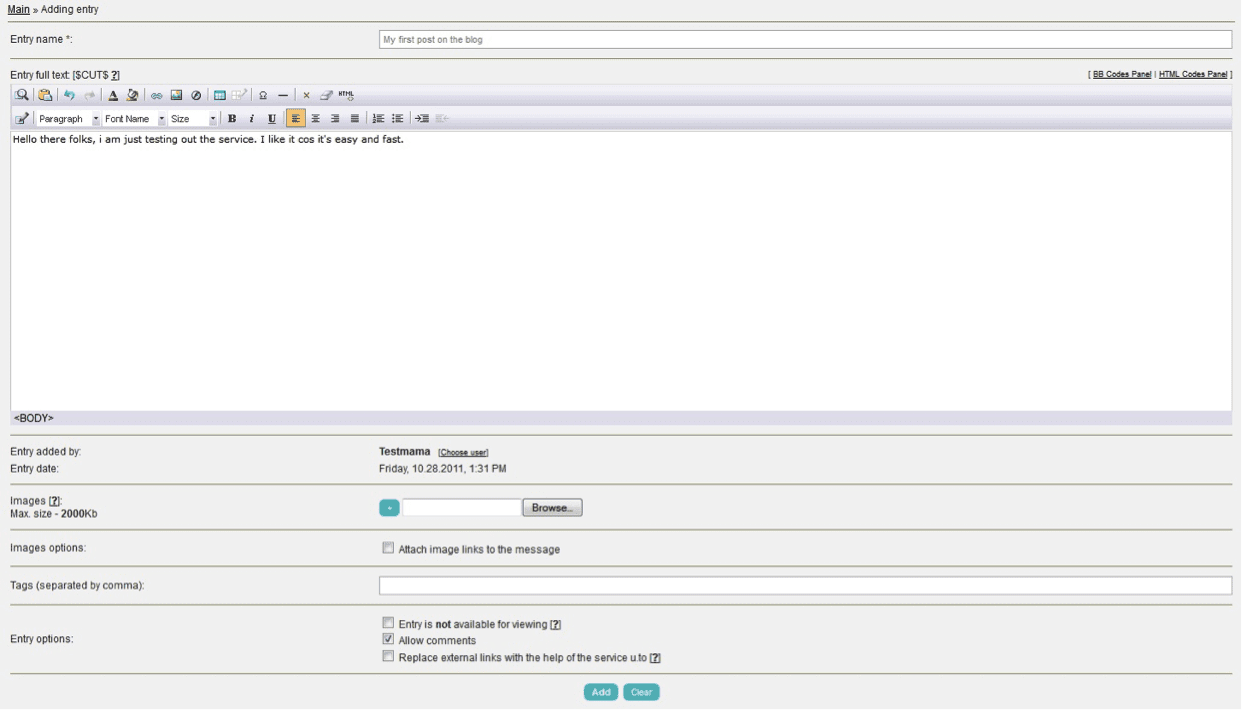Click the insert image icon

pos(176,95)
